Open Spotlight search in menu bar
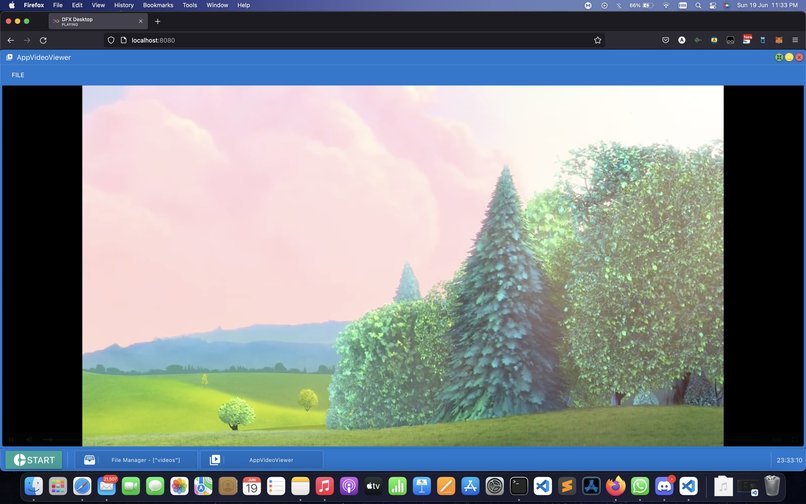This screenshot has height=504, width=806. click(698, 5)
